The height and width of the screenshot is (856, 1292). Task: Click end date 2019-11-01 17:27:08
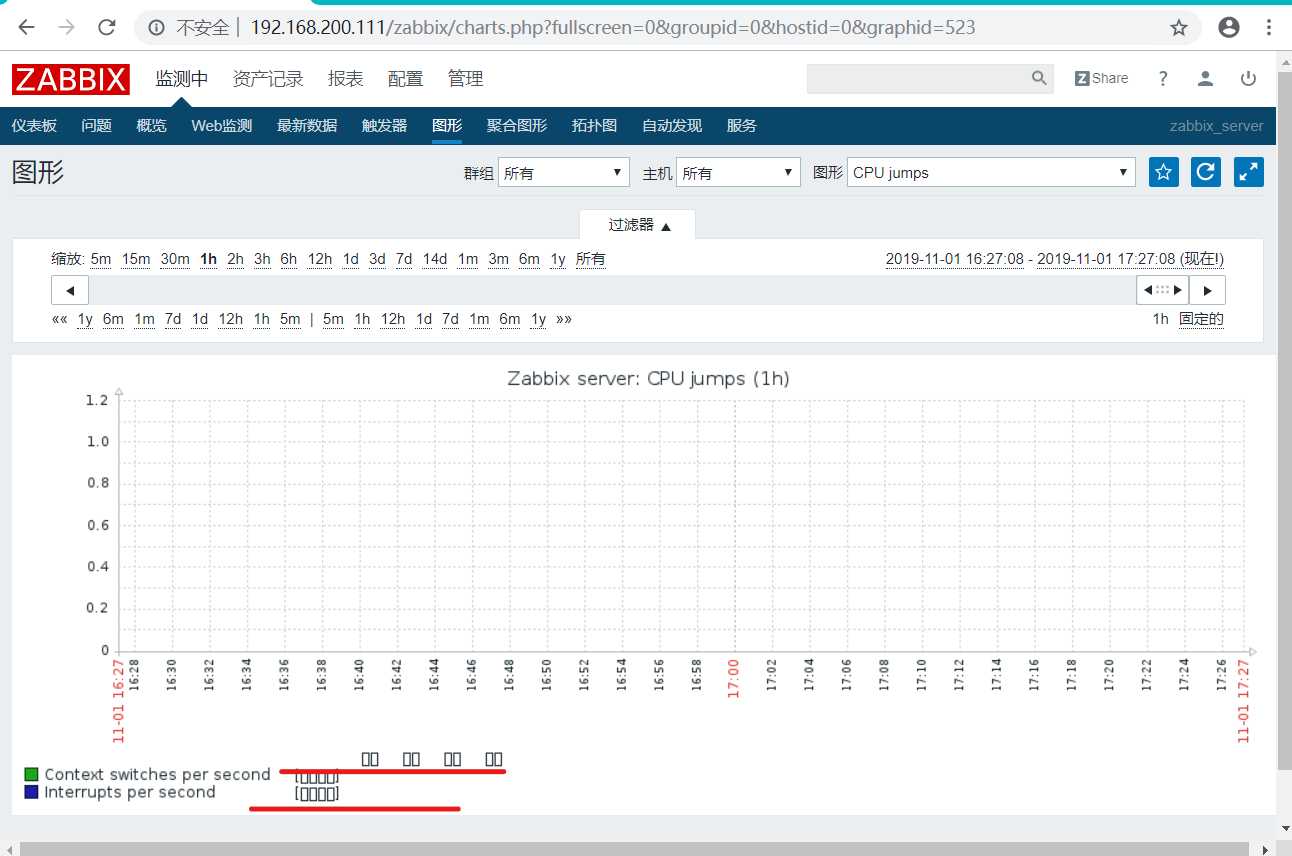(x=1107, y=259)
